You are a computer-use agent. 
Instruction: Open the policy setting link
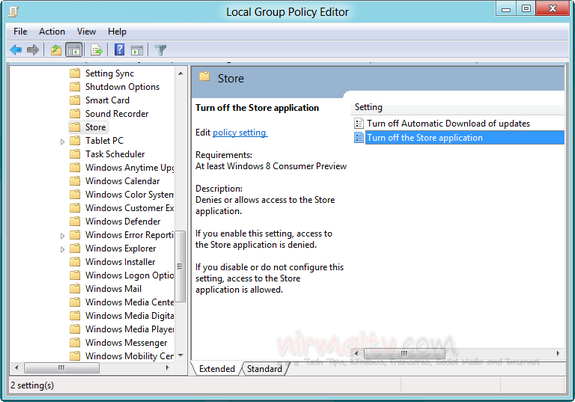240,132
